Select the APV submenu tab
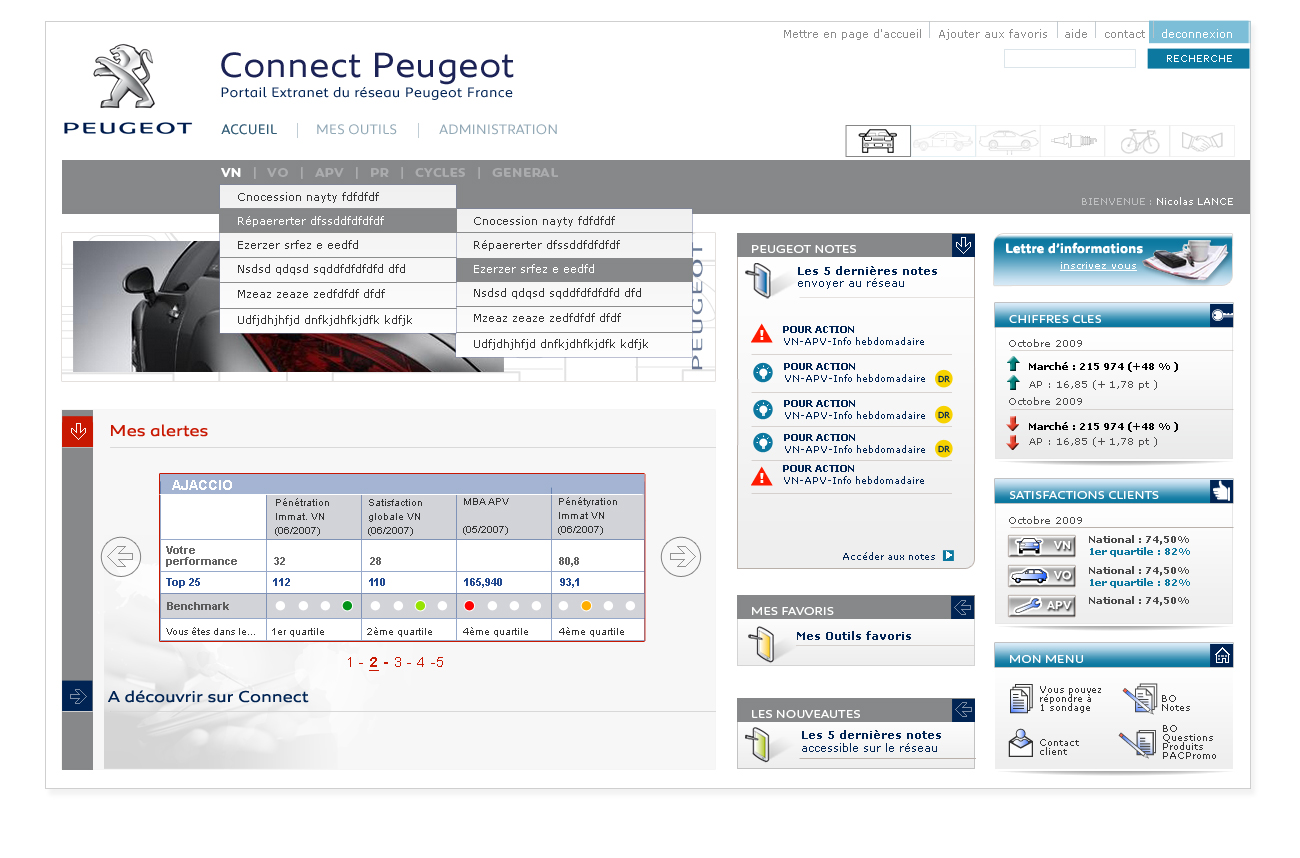 click(x=329, y=172)
